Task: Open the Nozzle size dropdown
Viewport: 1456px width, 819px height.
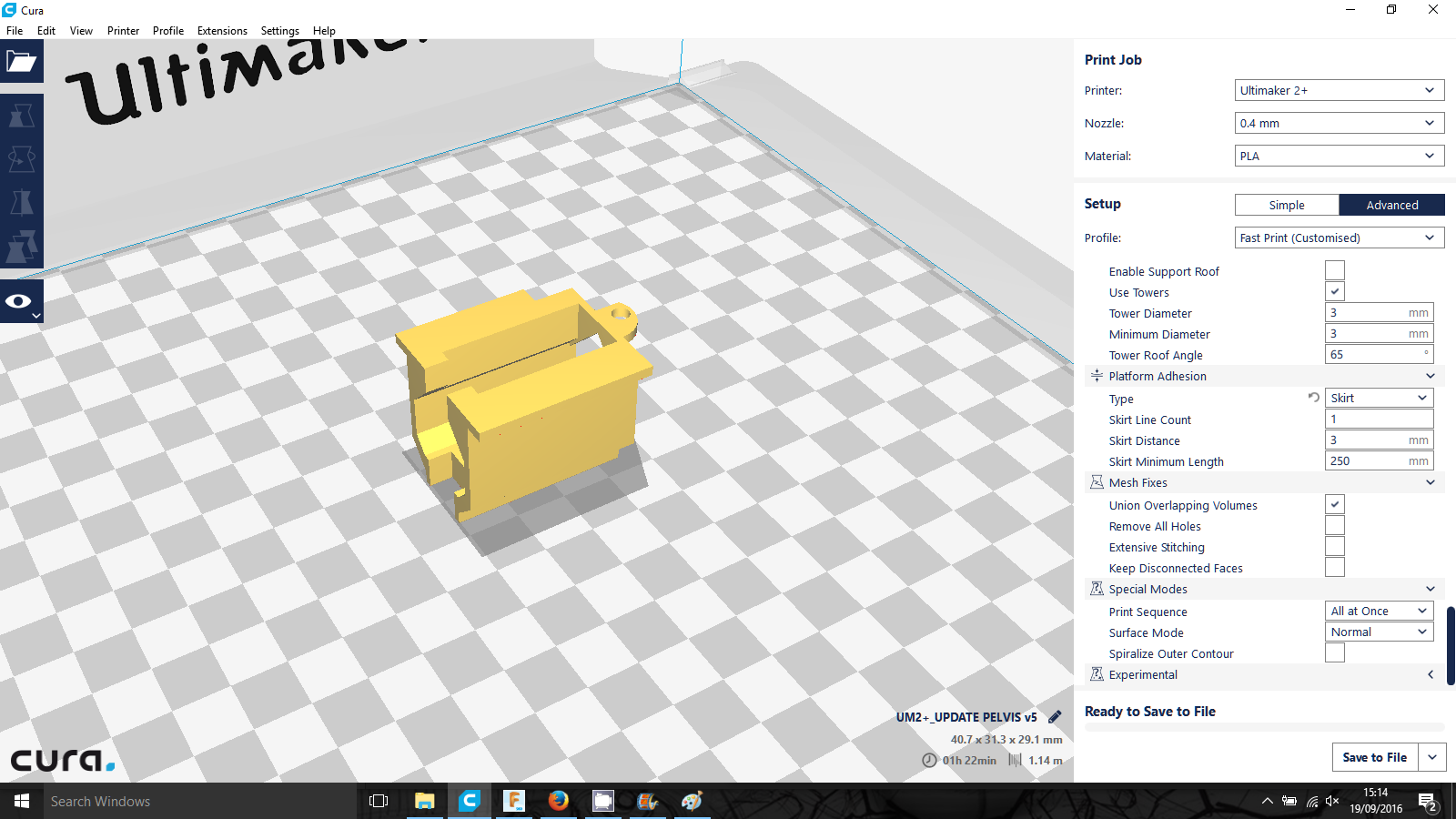Action: coord(1339,123)
